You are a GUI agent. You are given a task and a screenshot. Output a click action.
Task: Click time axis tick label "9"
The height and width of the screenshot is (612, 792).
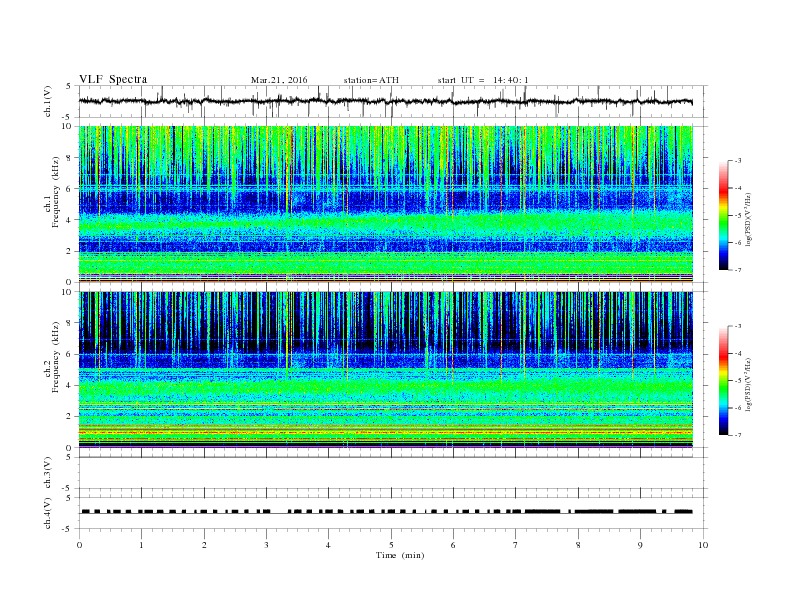click(x=640, y=545)
